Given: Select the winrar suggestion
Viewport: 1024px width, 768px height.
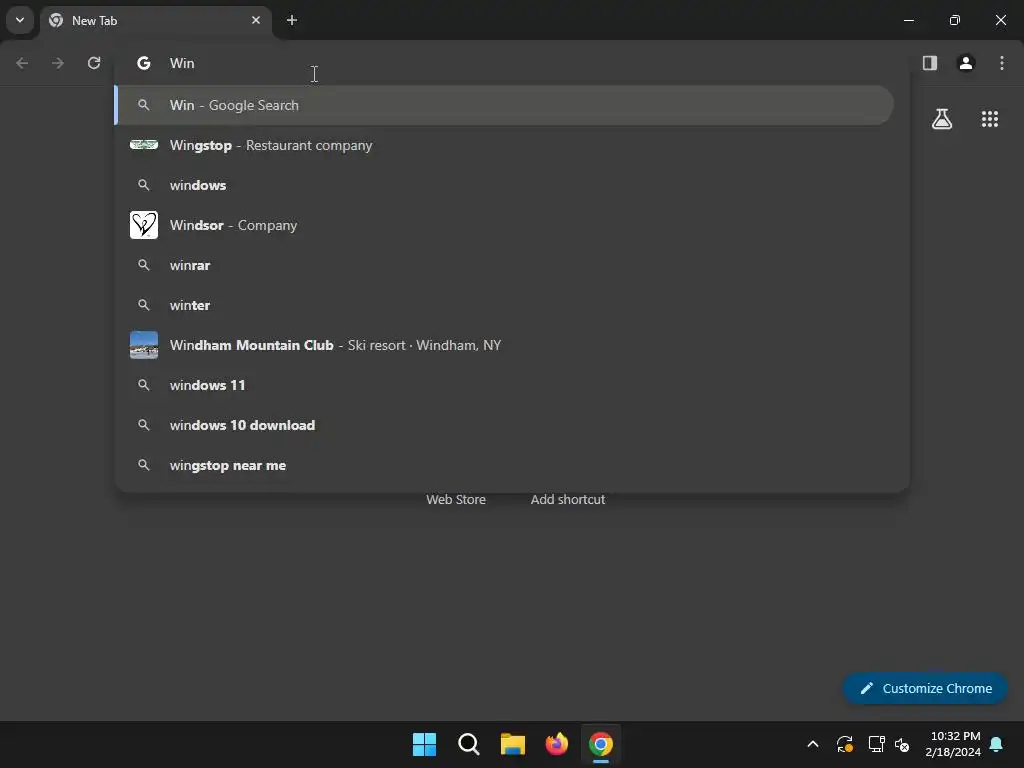Looking at the screenshot, I should click(504, 265).
